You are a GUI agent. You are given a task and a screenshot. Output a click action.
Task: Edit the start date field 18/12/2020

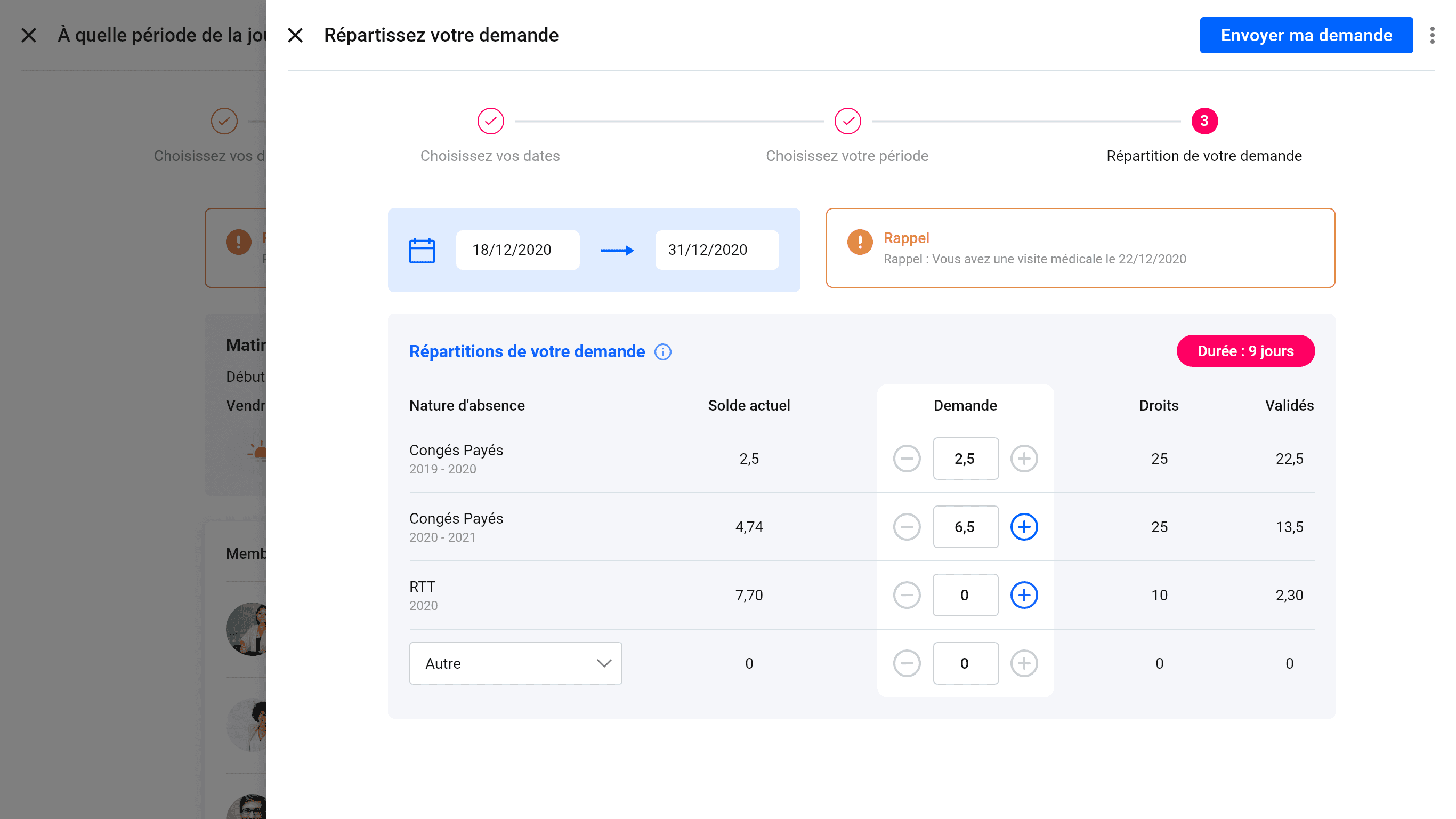[x=517, y=250]
